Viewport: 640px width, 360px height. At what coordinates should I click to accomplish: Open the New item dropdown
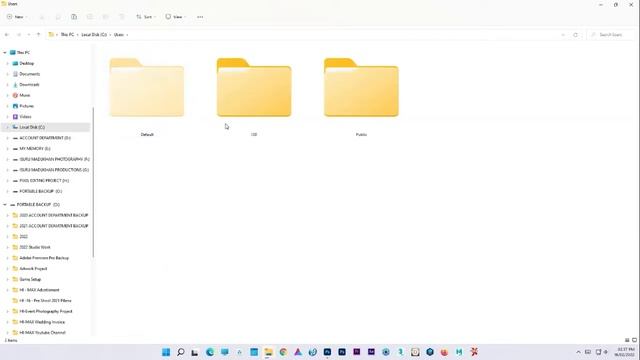[17, 17]
